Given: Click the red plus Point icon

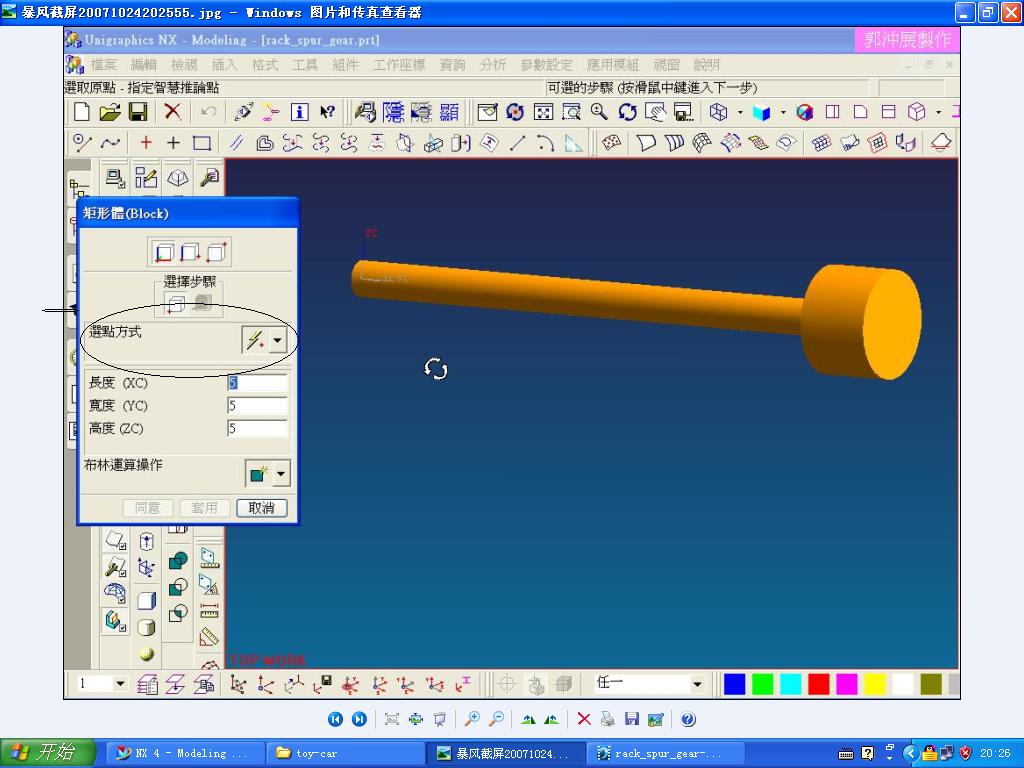Looking at the screenshot, I should click(x=146, y=142).
